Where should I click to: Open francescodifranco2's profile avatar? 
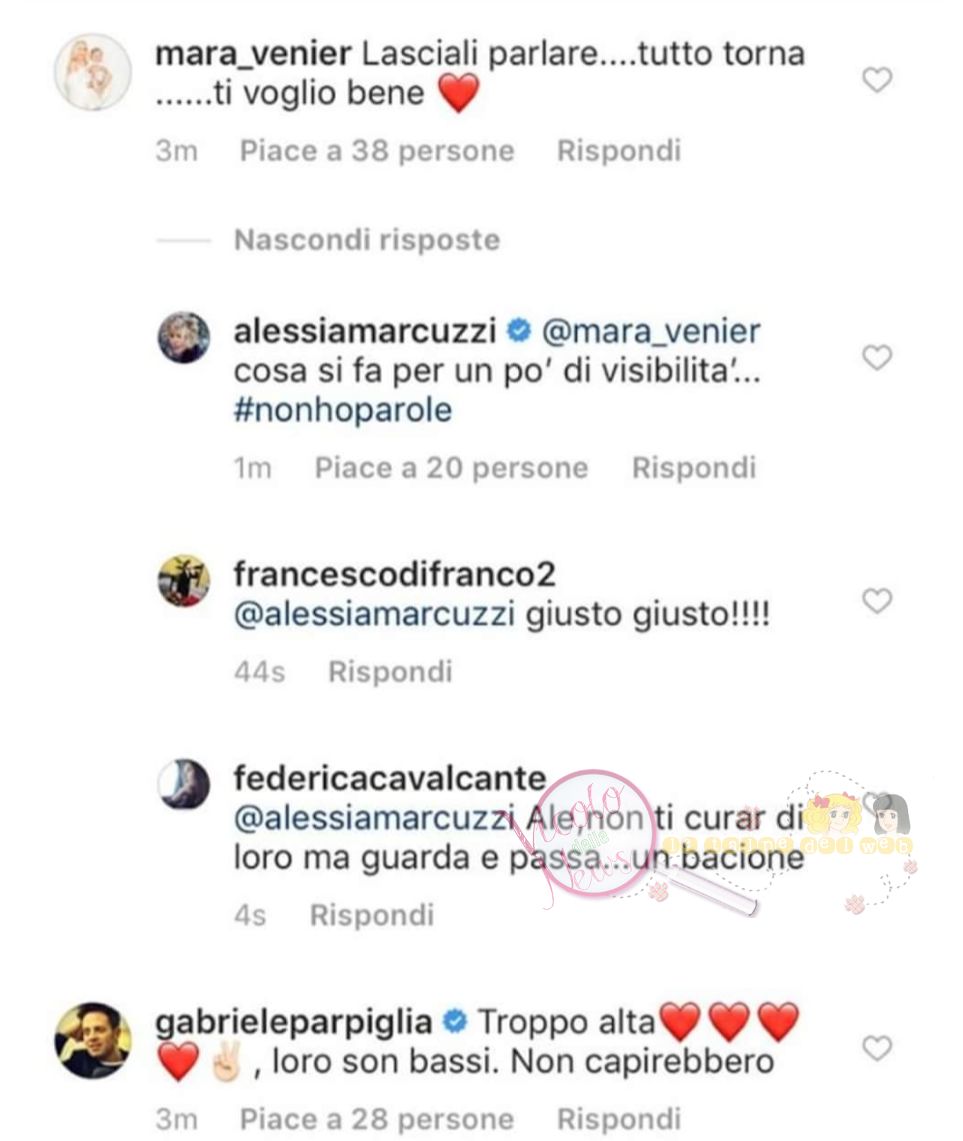click(x=184, y=581)
